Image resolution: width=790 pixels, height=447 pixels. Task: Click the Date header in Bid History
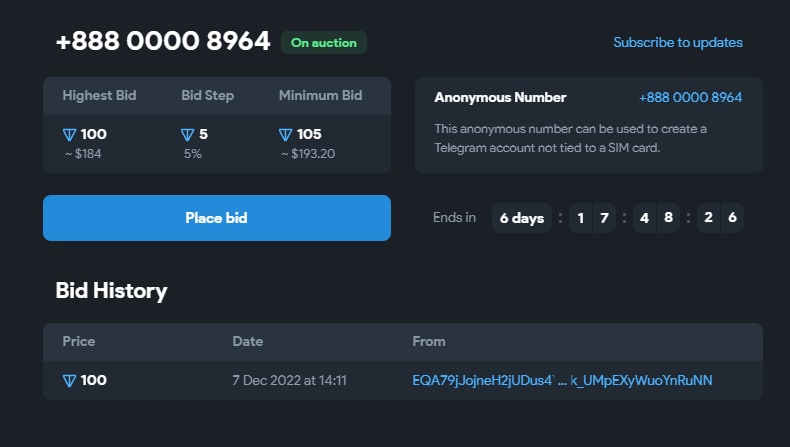coord(247,341)
